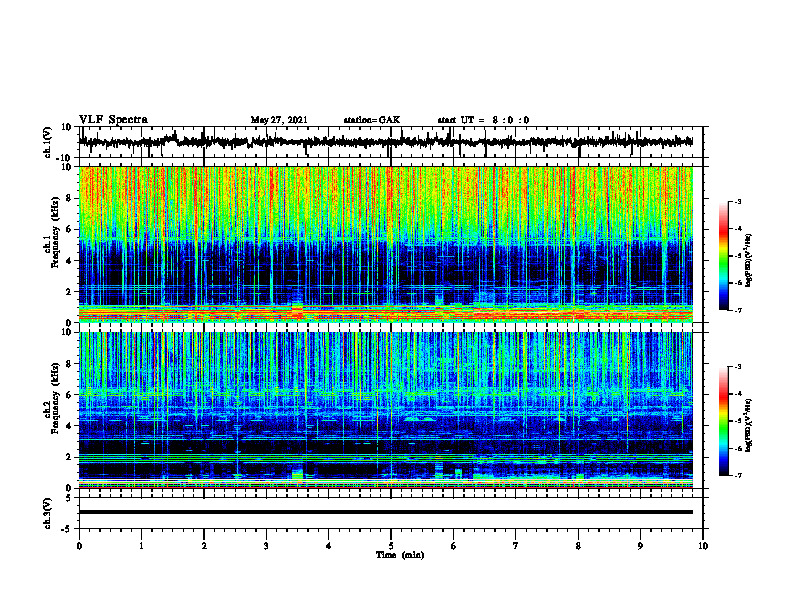Click the log(PSD) unit label beside ch.1 colorbar
Screen dimensions: 792x612
tap(749, 261)
